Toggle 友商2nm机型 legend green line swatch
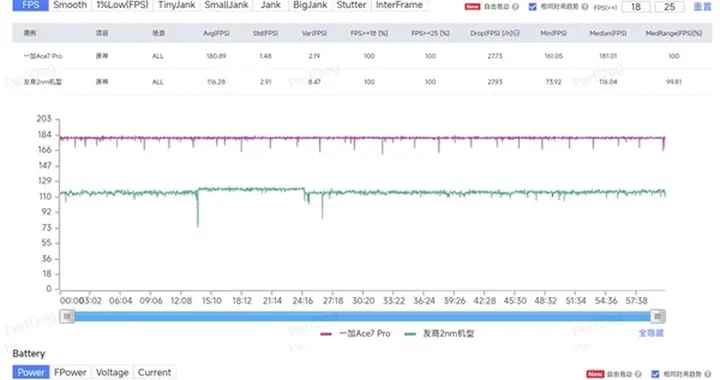Image resolution: width=720 pixels, height=380 pixels. (410, 334)
